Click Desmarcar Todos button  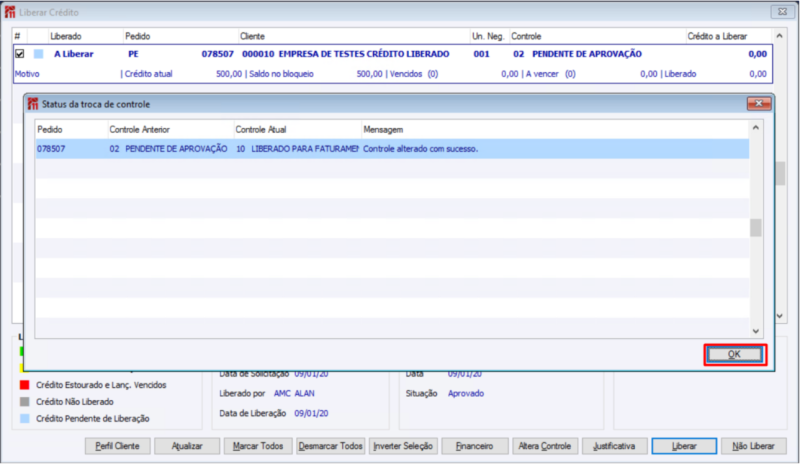[x=330, y=446]
